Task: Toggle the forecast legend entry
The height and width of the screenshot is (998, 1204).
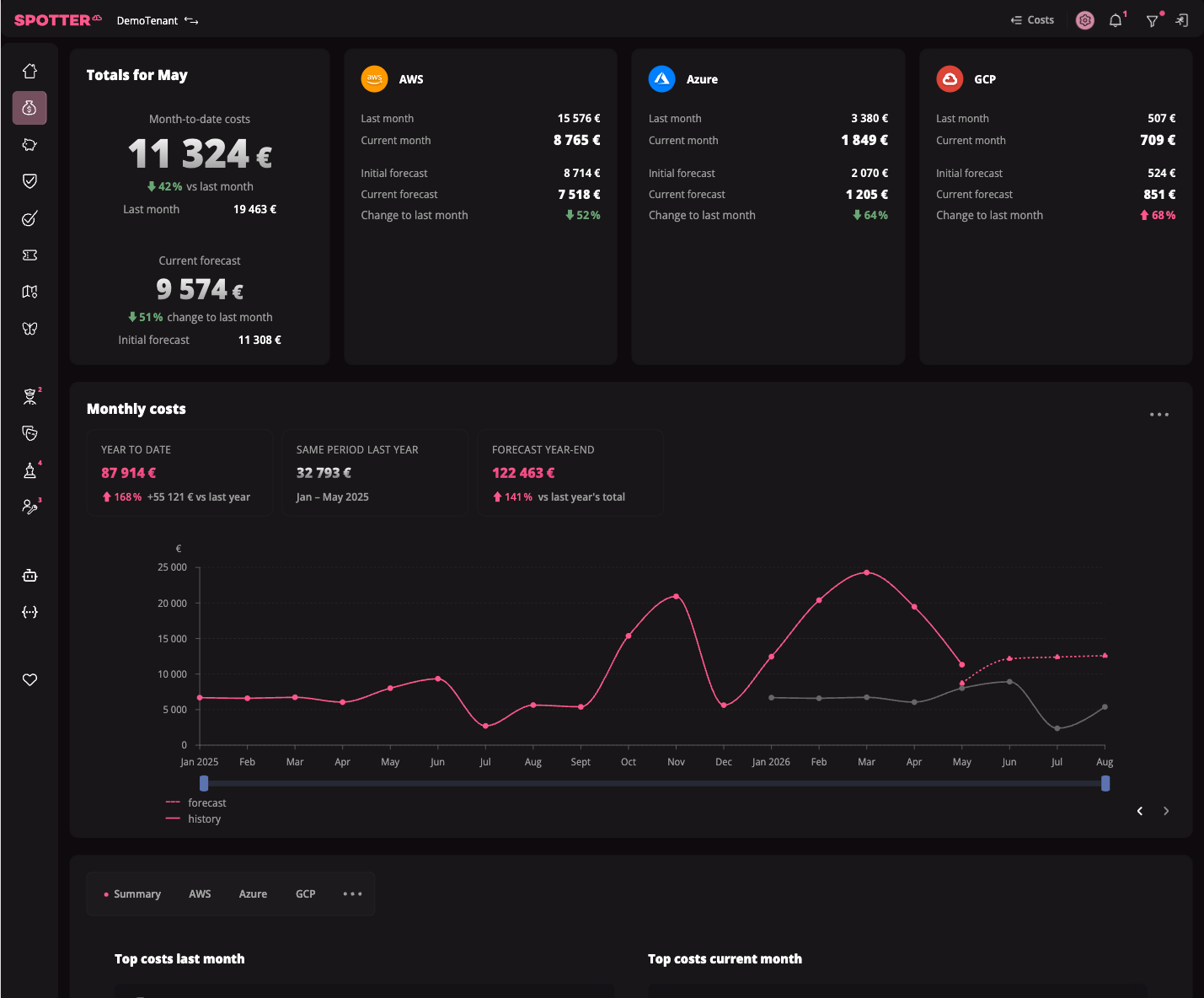Action: click(196, 803)
